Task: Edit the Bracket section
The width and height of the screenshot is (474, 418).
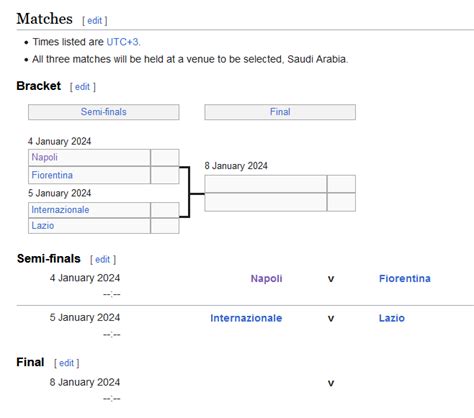Action: (82, 87)
